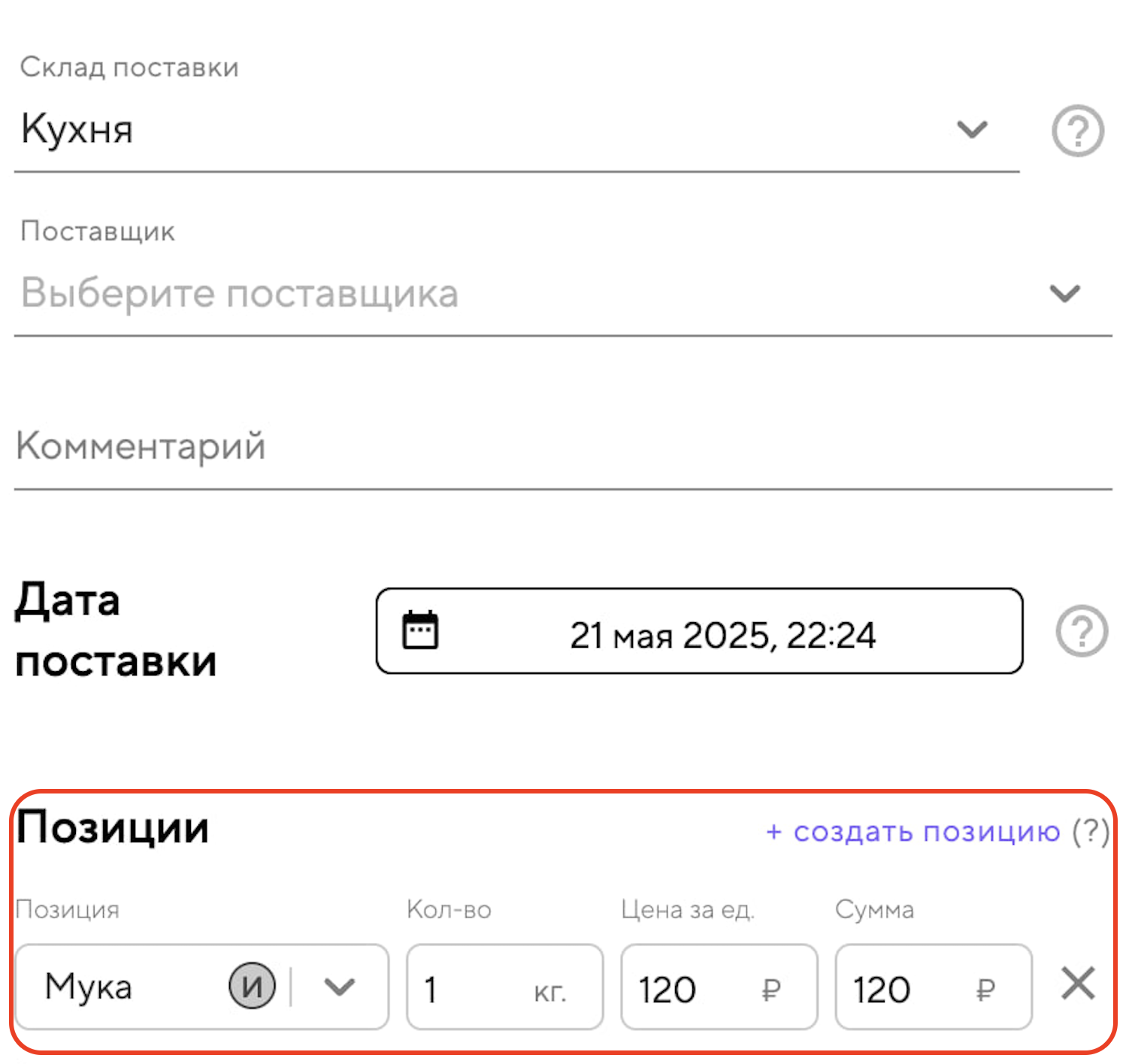Click the + создать позицию link

[x=913, y=832]
